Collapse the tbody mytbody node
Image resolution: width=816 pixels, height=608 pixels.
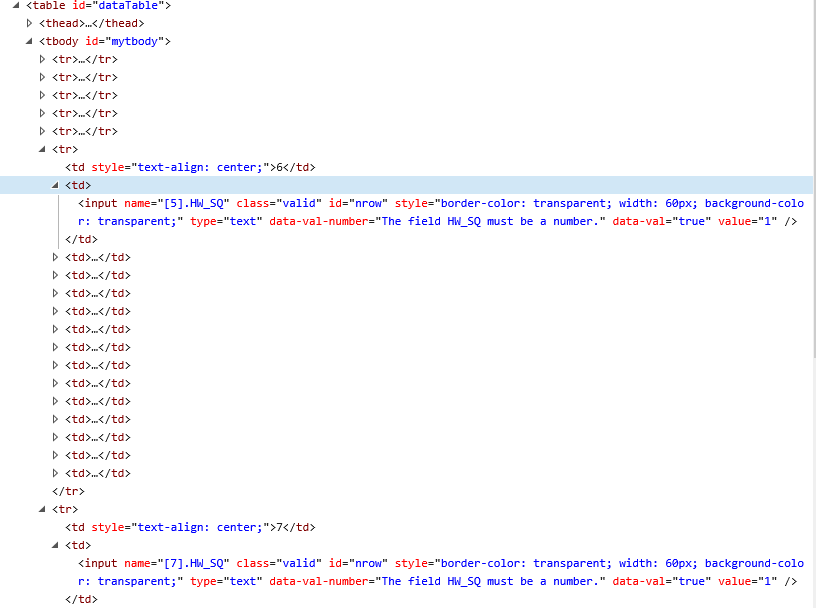pos(29,41)
